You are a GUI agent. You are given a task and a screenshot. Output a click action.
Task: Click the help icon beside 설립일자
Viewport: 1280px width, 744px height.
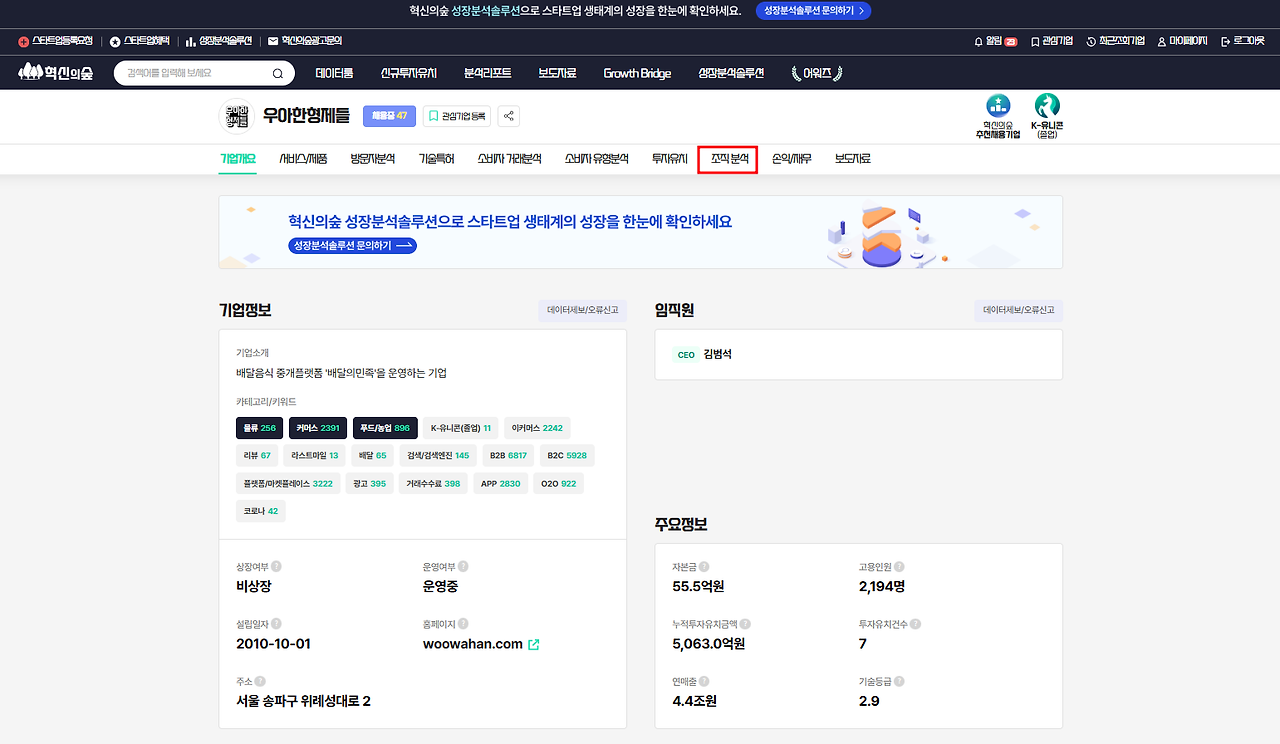point(276,624)
